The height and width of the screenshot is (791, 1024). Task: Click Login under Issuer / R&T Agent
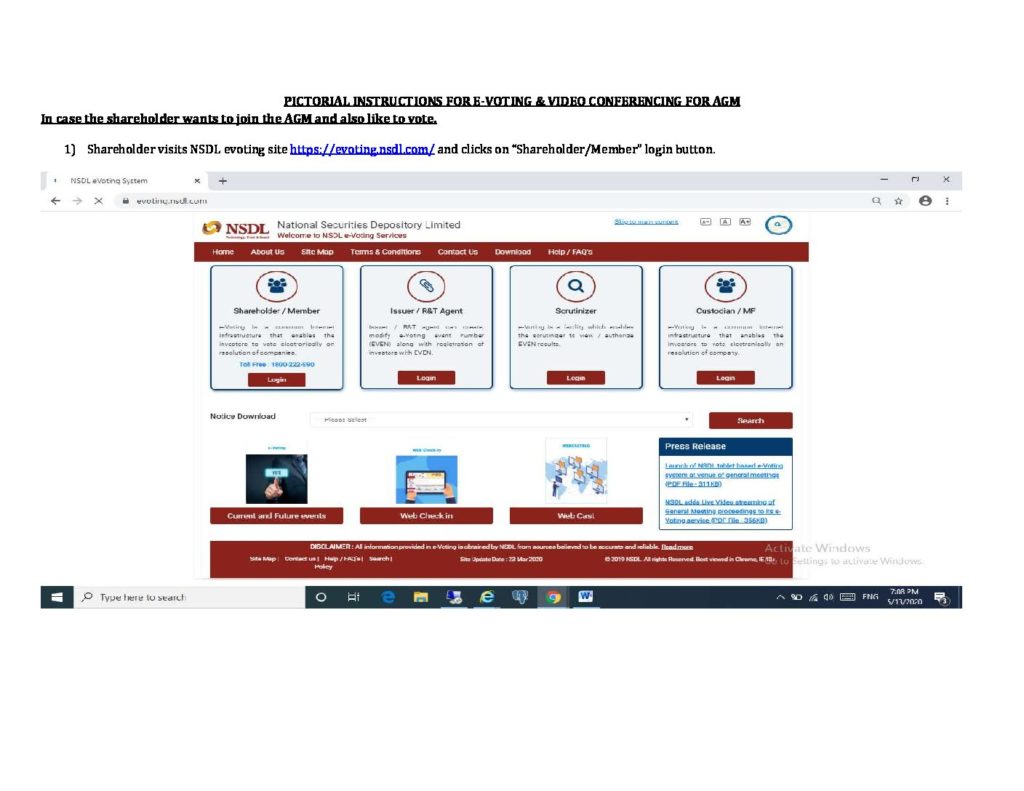pyautogui.click(x=426, y=378)
